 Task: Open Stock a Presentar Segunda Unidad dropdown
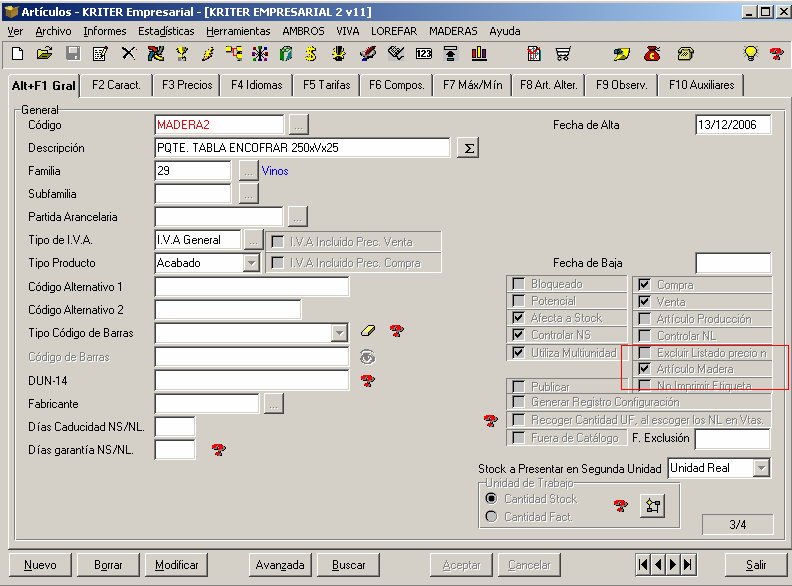point(761,468)
